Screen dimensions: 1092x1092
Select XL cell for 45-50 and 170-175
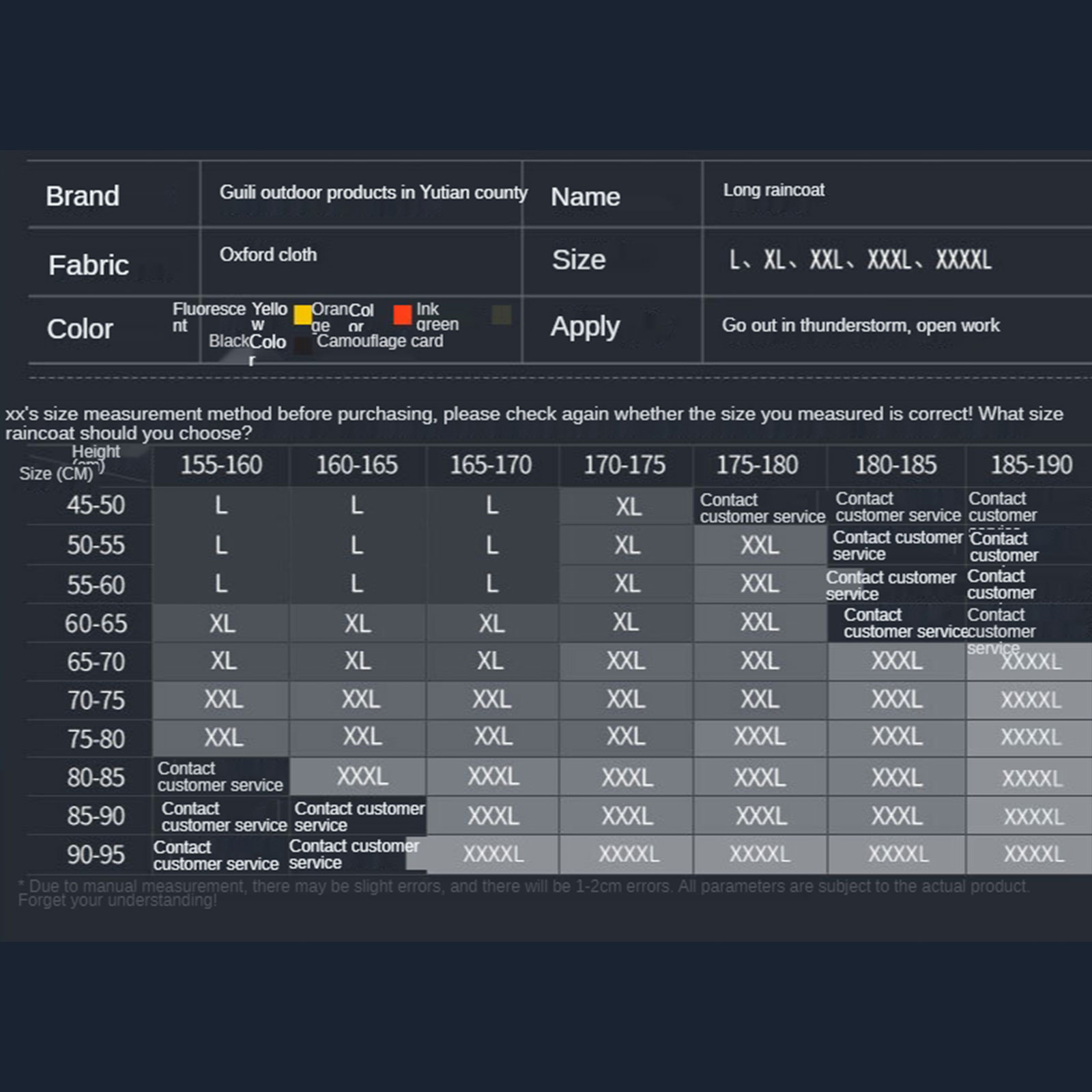628,507
